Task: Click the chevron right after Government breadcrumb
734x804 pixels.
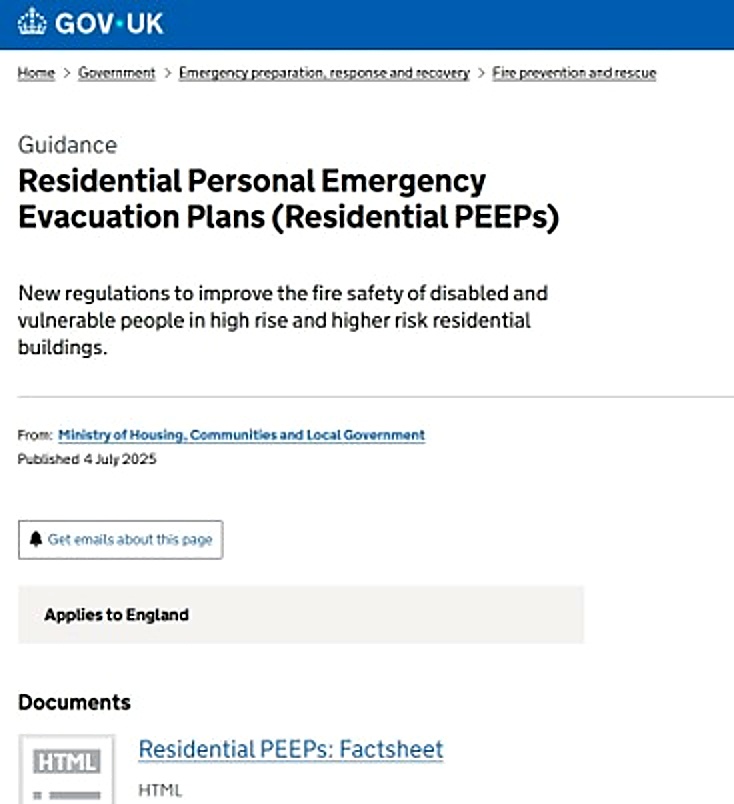Action: [167, 73]
